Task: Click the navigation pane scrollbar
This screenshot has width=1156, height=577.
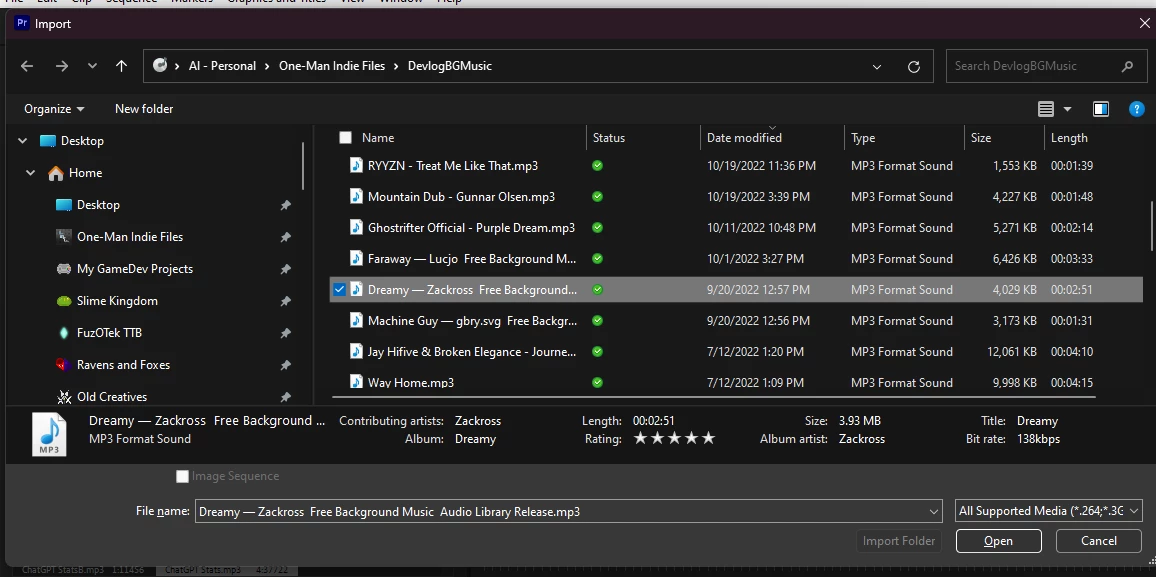Action: [304, 167]
